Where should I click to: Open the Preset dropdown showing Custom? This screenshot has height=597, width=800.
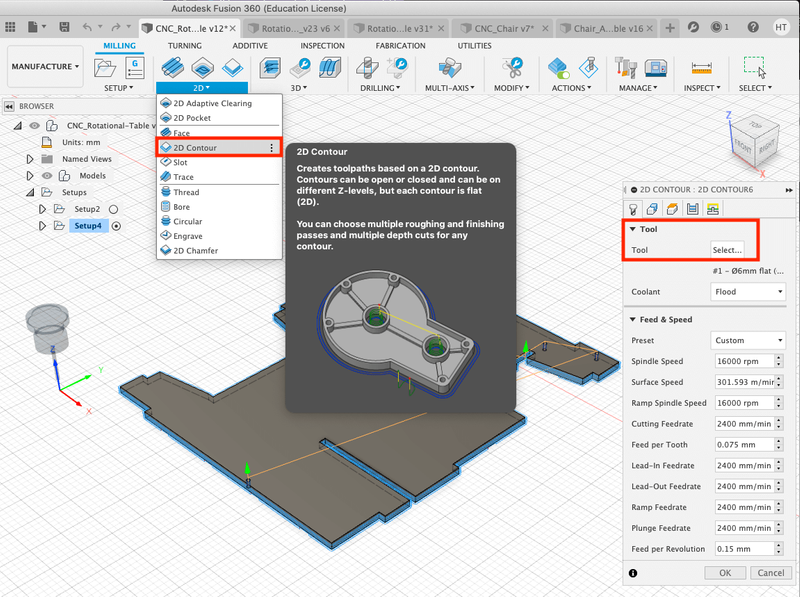(x=749, y=340)
